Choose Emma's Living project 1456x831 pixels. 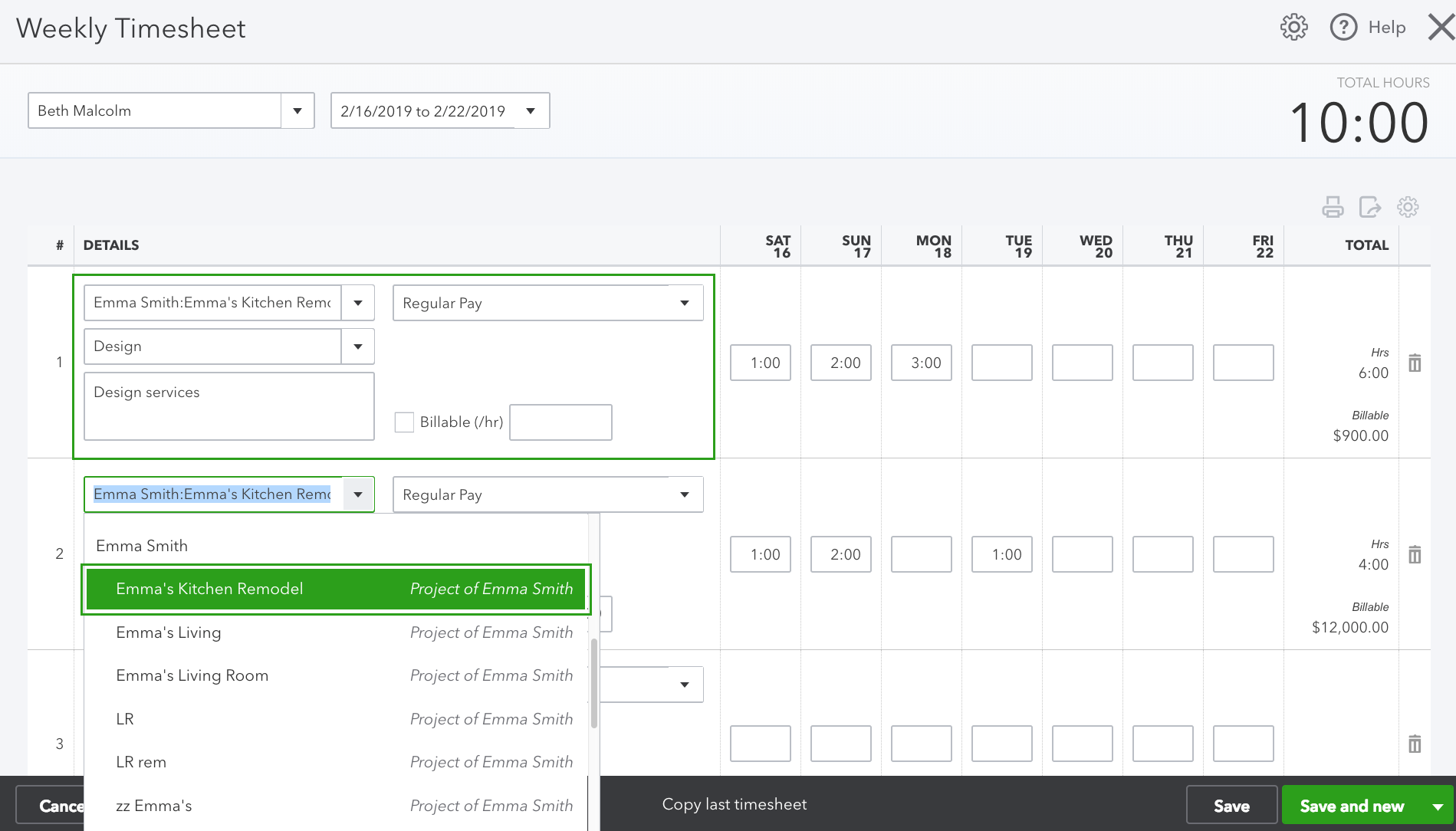pyautogui.click(x=336, y=632)
